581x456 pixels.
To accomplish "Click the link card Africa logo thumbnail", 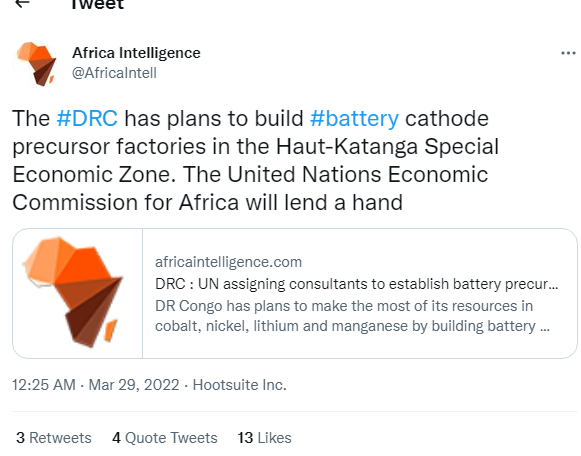I will coord(78,293).
